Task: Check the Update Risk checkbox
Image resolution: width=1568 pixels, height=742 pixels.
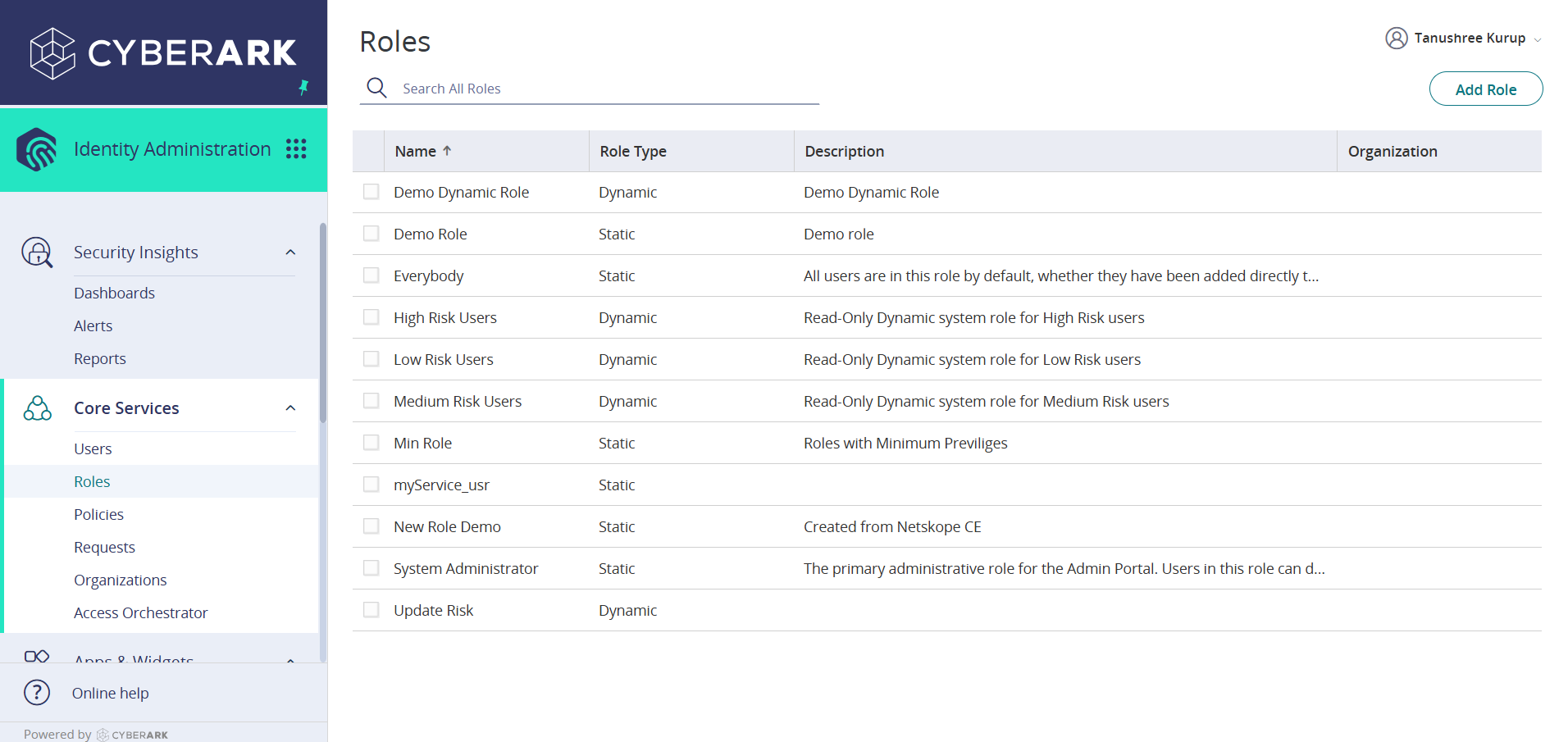Action: tap(371, 610)
